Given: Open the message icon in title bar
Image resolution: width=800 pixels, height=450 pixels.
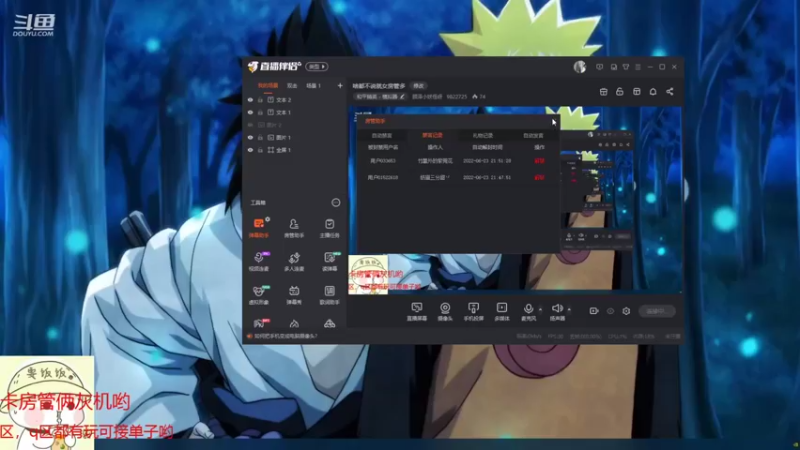Looking at the screenshot, I should click(x=599, y=67).
